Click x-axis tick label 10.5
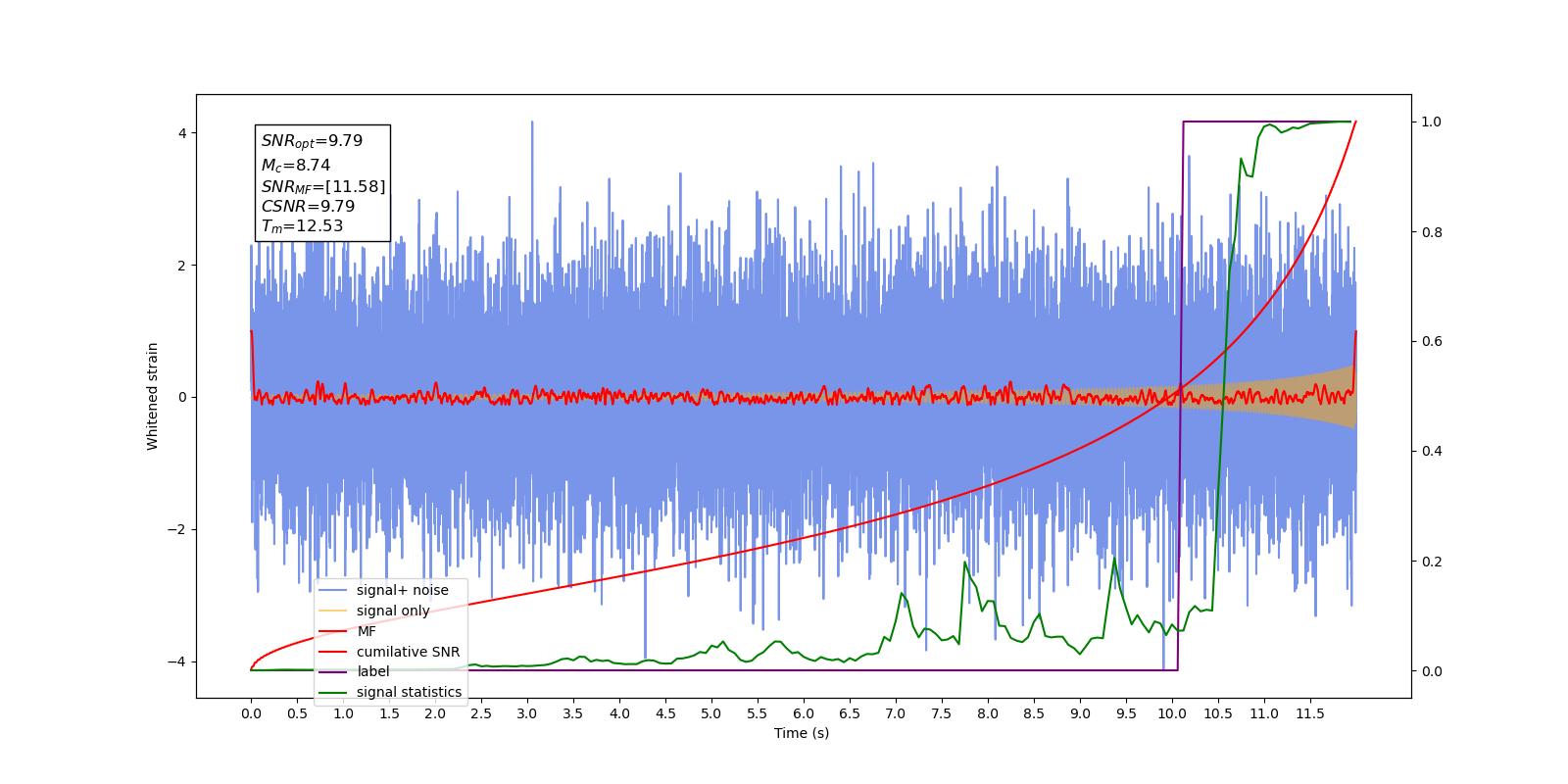 pos(1218,713)
